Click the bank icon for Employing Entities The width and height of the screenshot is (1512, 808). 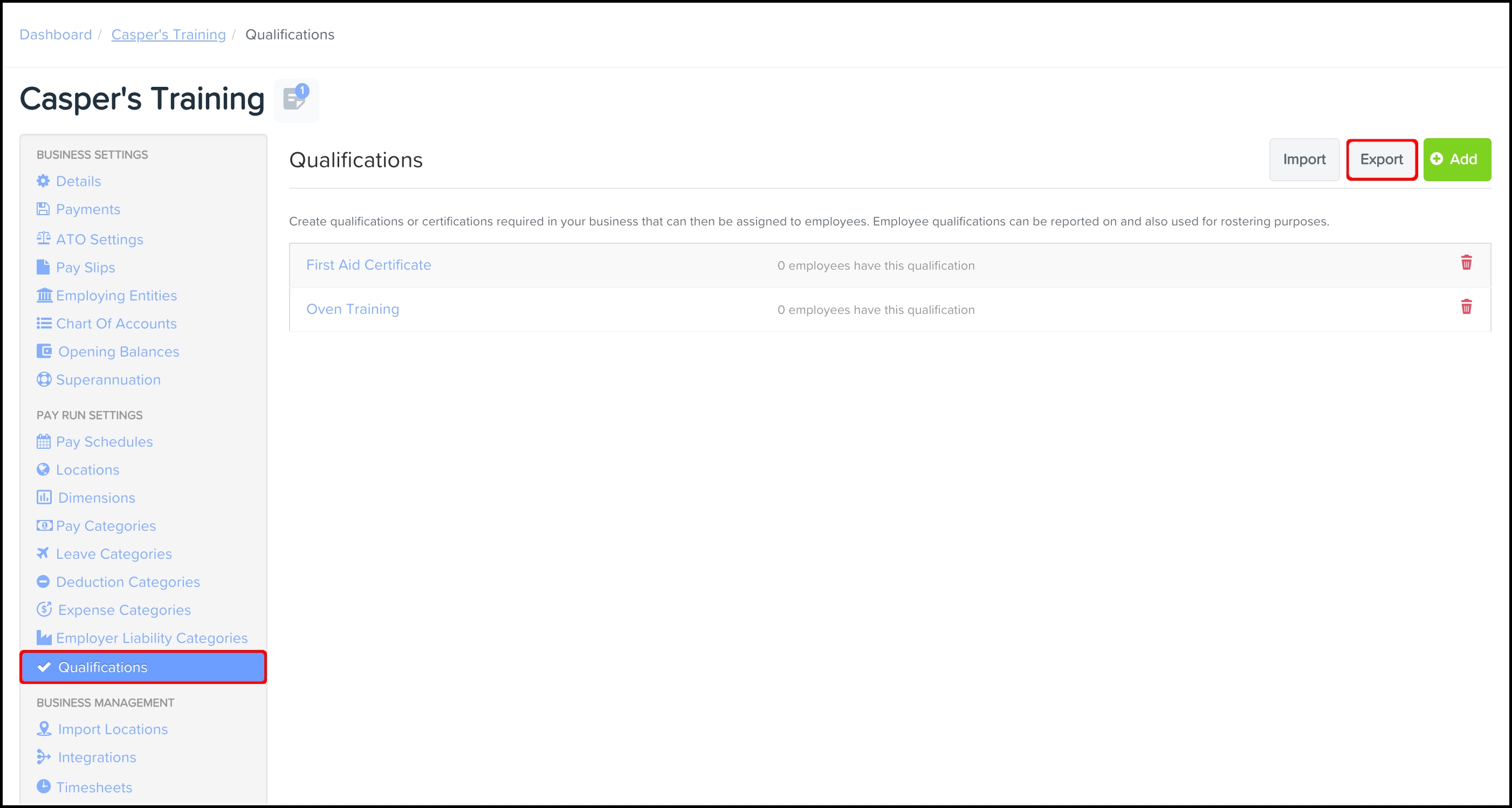(x=44, y=295)
